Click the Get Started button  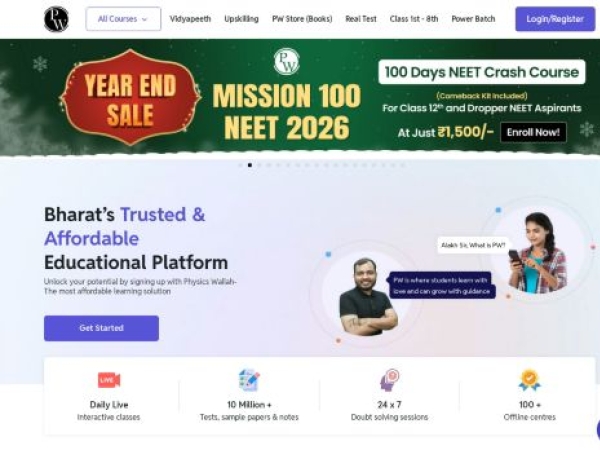101,328
